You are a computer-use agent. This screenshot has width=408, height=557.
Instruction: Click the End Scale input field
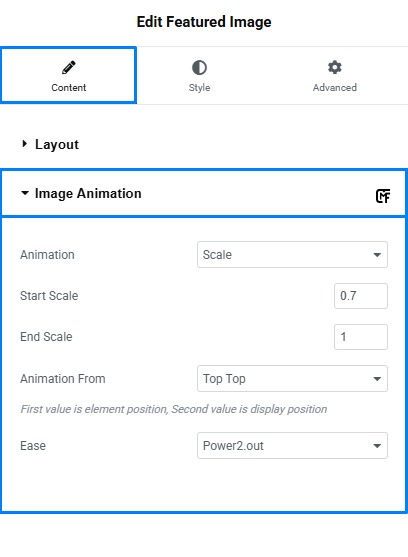[361, 337]
